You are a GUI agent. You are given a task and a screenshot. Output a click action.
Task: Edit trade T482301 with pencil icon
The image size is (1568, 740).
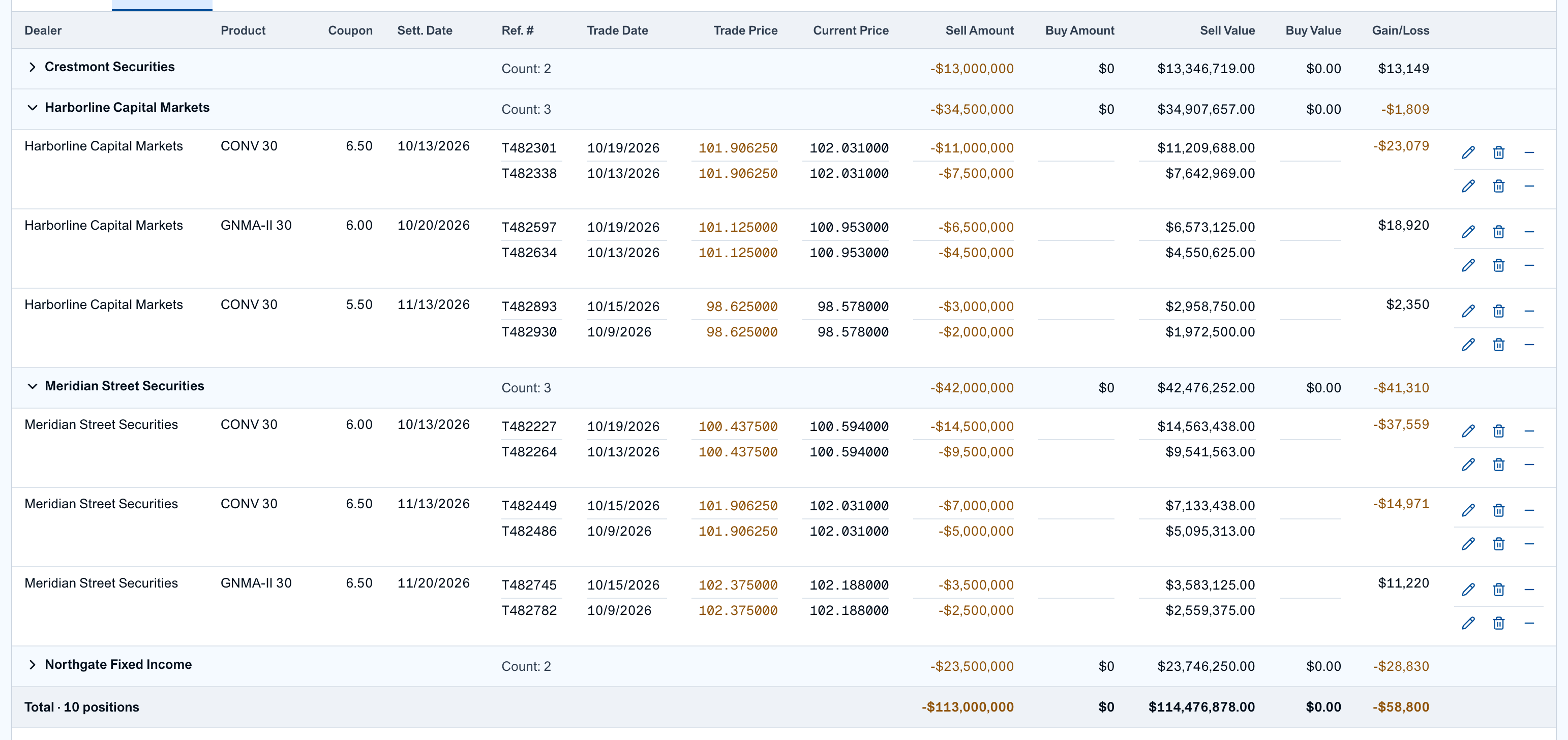click(x=1468, y=152)
